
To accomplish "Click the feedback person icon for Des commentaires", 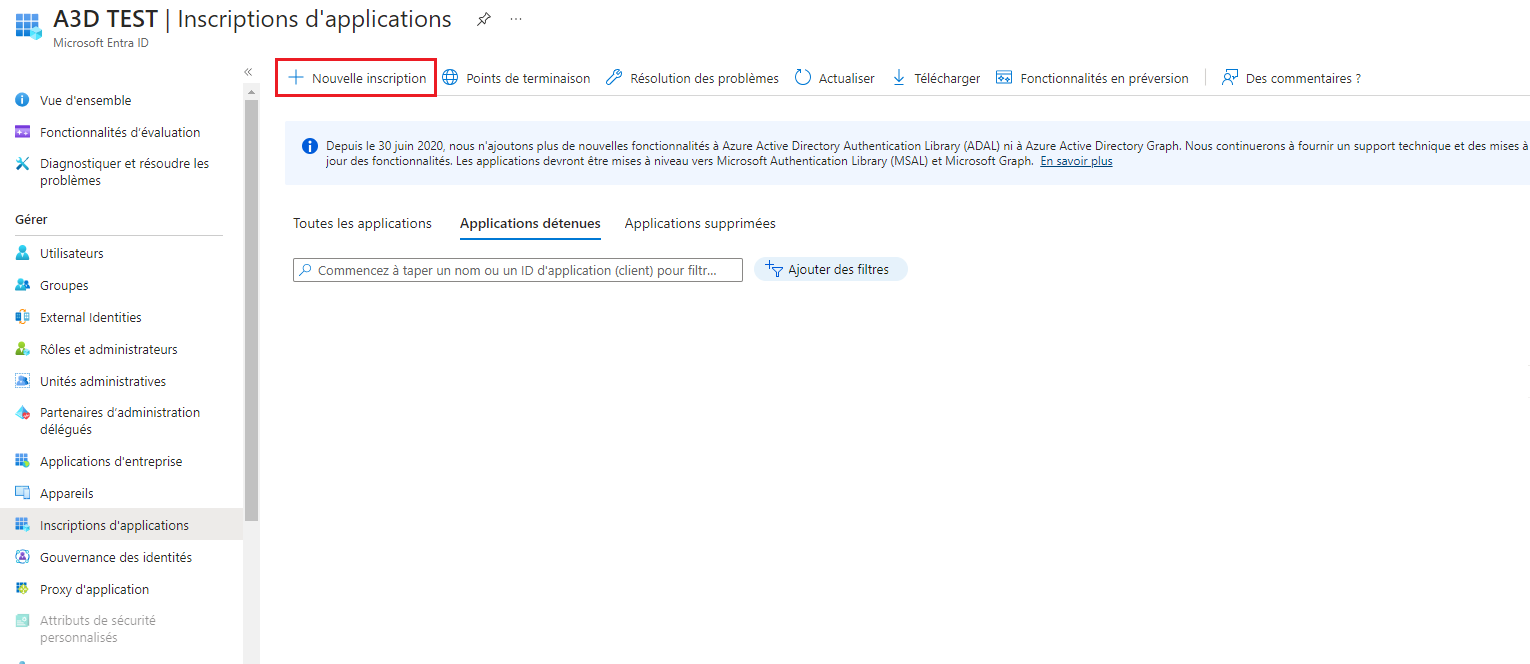I will tap(1230, 77).
